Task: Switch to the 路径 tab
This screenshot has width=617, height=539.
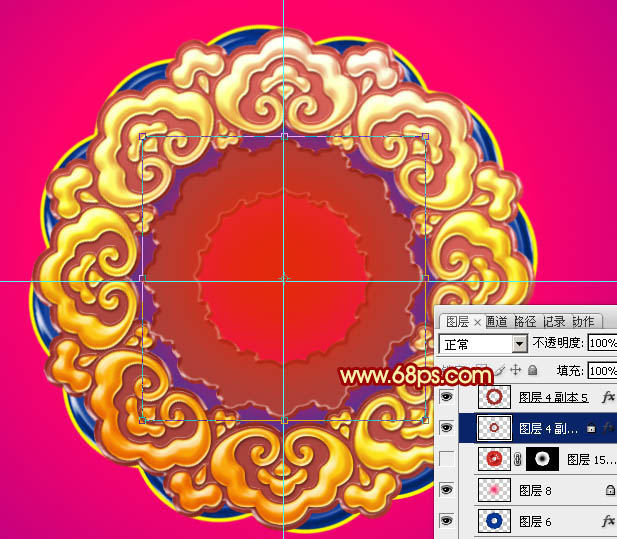Action: coord(525,322)
